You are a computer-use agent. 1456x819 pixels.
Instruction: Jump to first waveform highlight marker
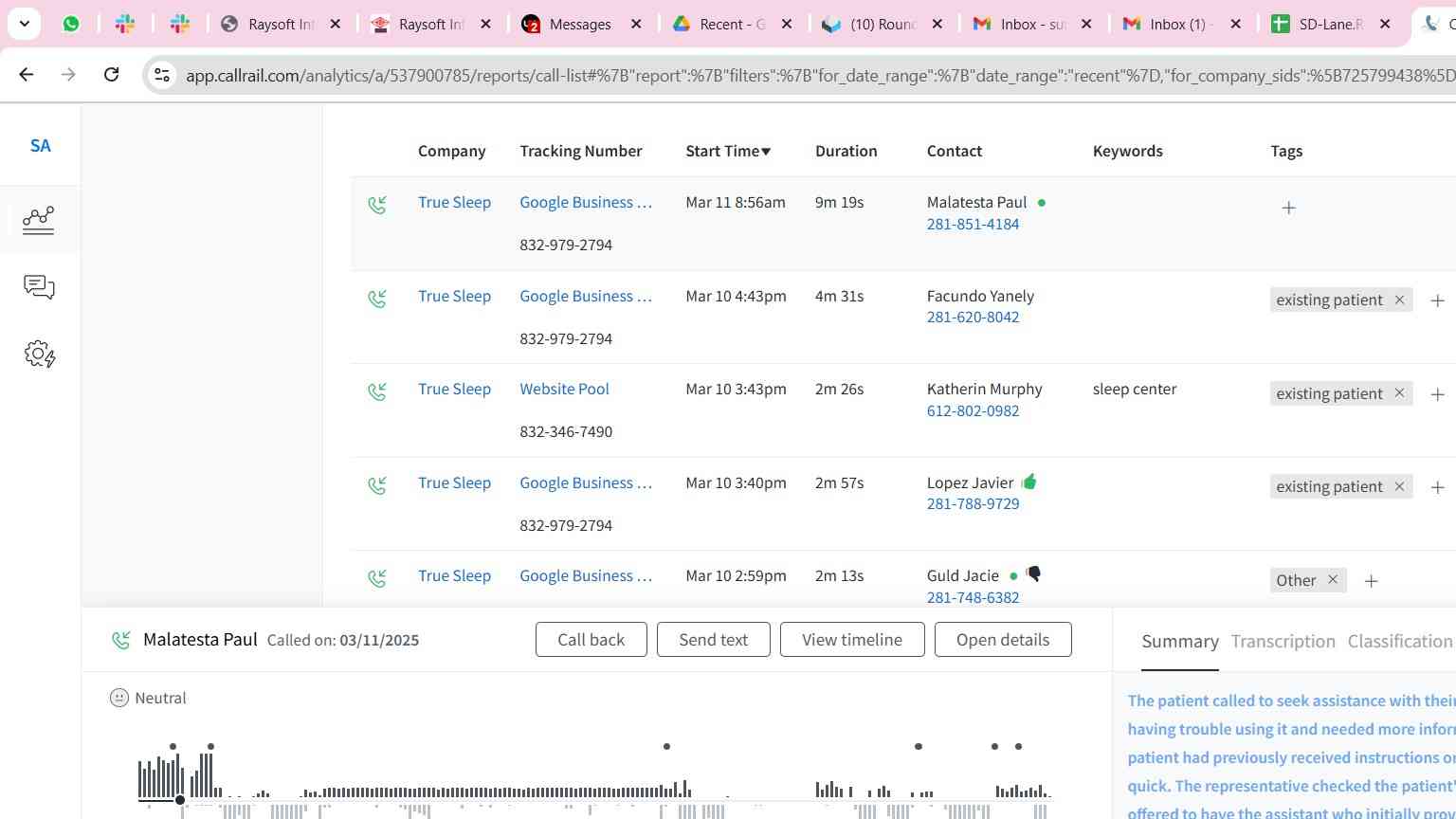tap(173, 747)
